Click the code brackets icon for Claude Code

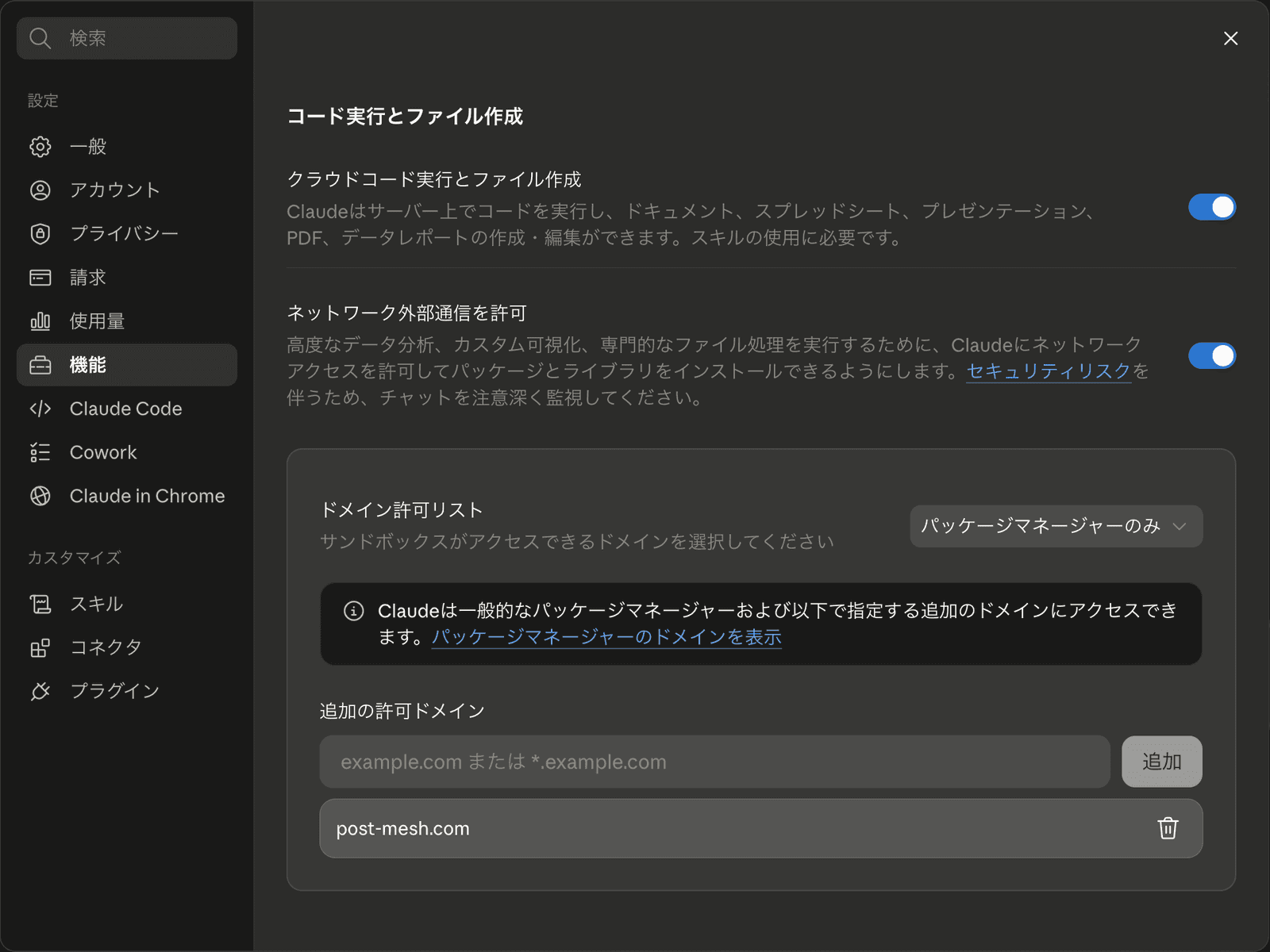40,409
